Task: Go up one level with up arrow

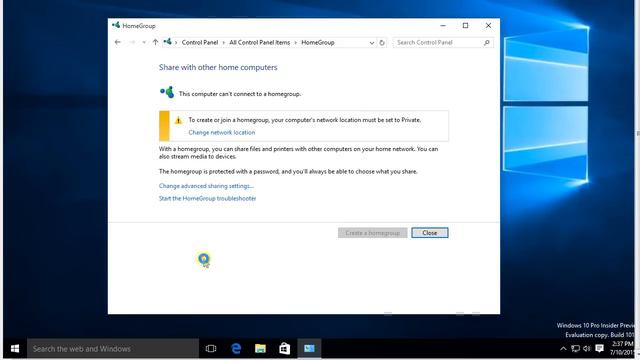Action: coord(155,42)
